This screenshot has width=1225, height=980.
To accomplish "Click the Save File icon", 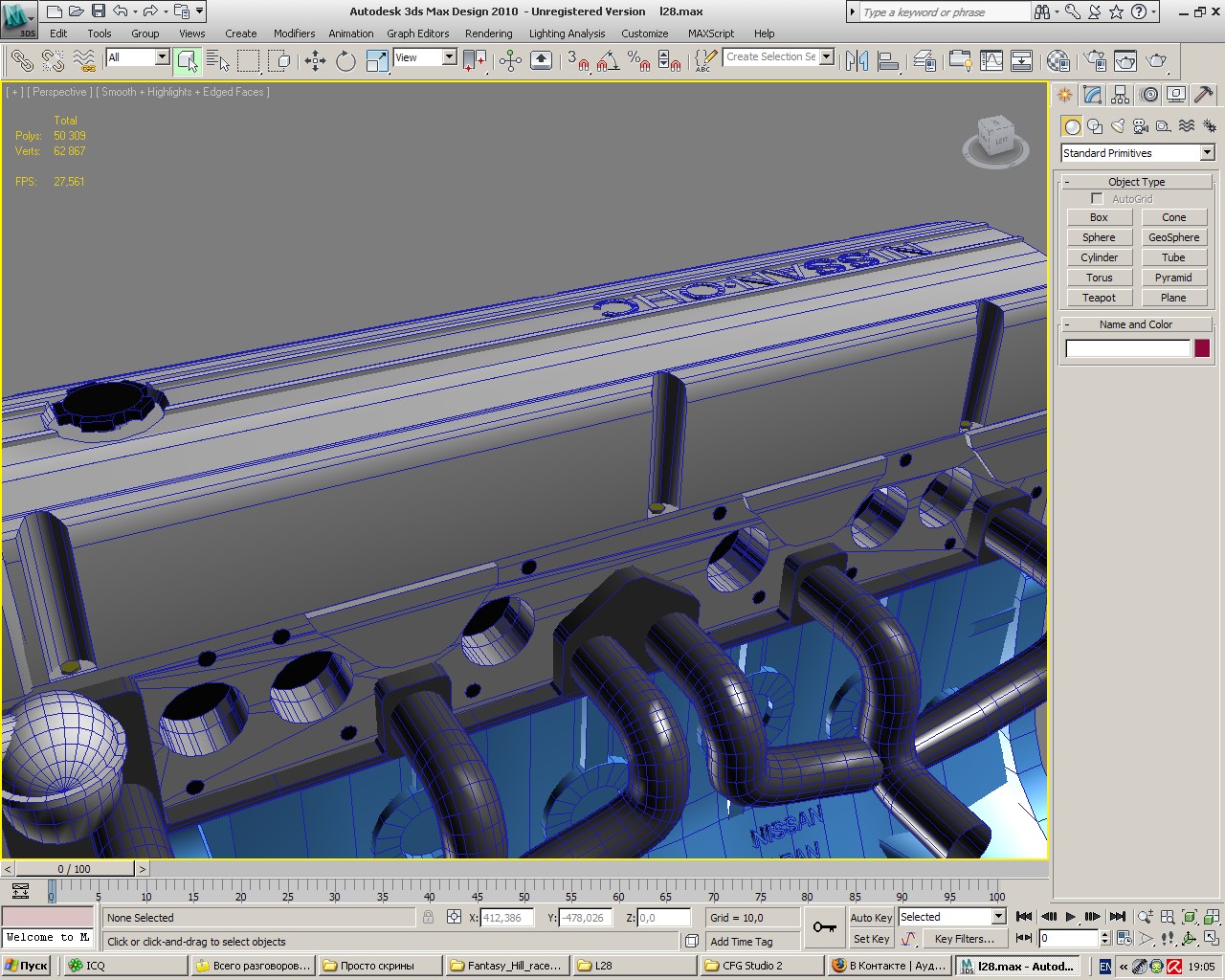I will pyautogui.click(x=99, y=11).
